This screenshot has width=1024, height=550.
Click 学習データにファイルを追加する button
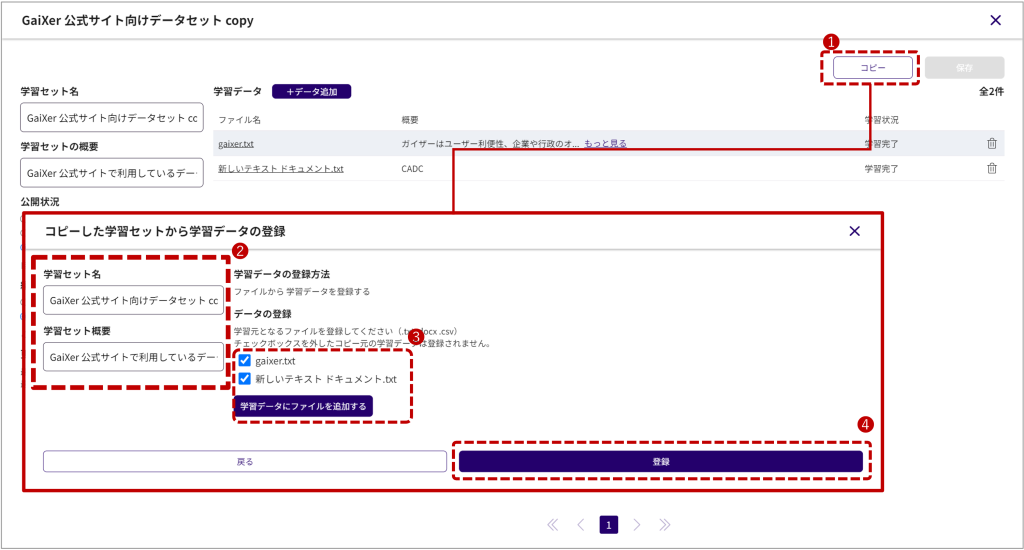click(x=303, y=406)
